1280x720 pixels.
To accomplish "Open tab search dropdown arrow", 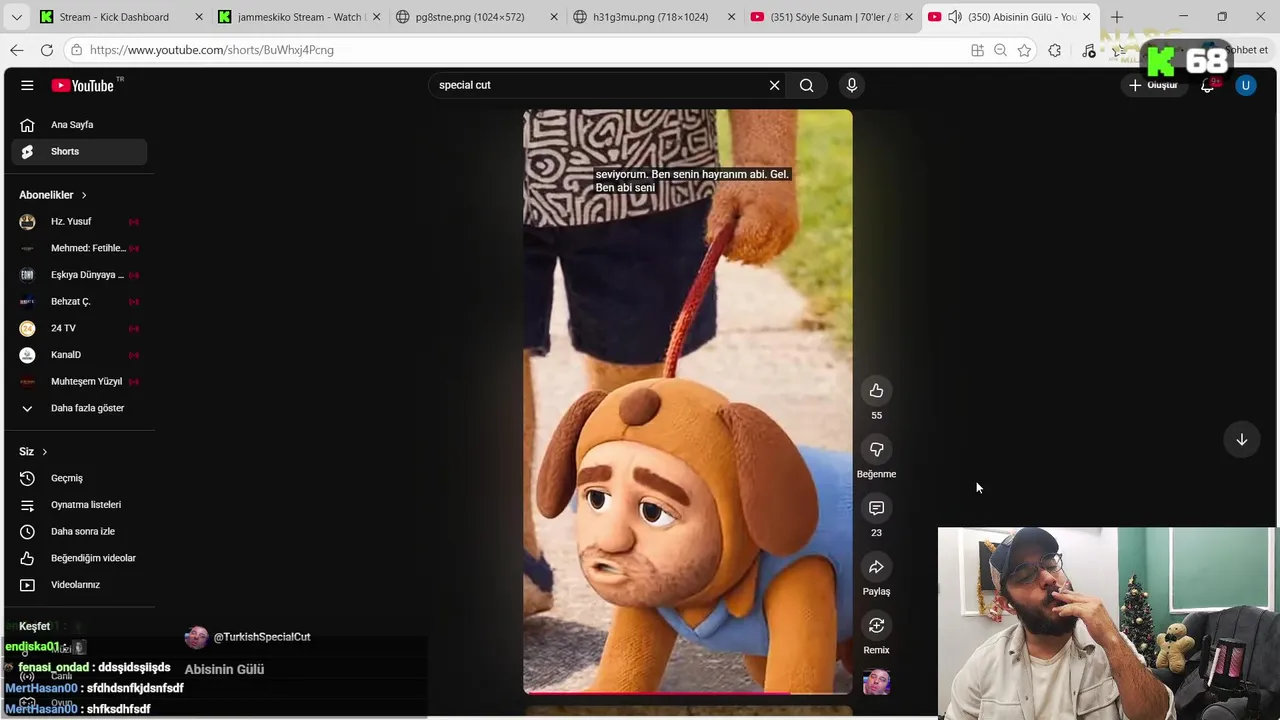I will 16,17.
